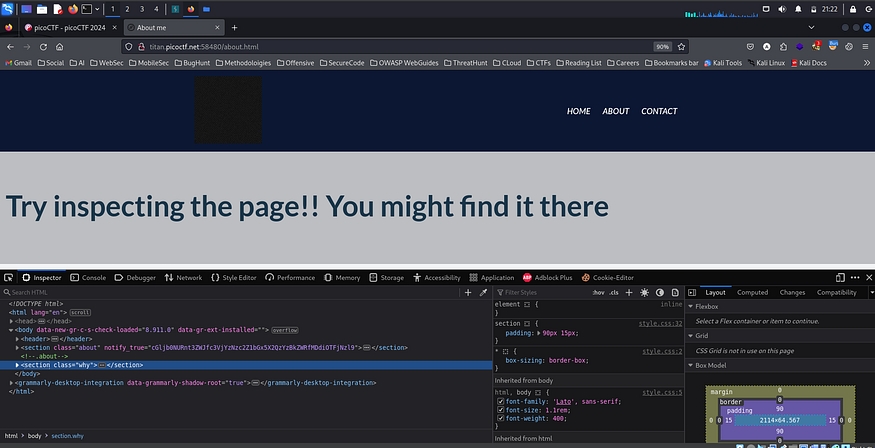875x448 pixels.
Task: Open a new browser tab with plus
Action: 234,27
